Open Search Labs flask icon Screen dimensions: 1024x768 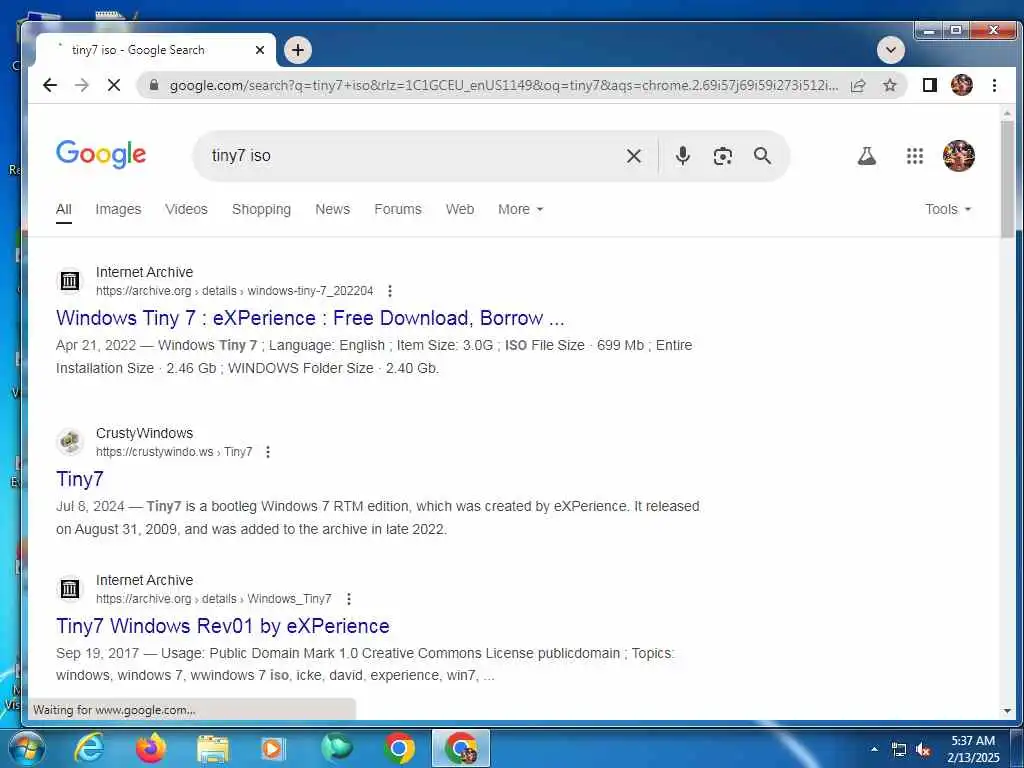(867, 156)
